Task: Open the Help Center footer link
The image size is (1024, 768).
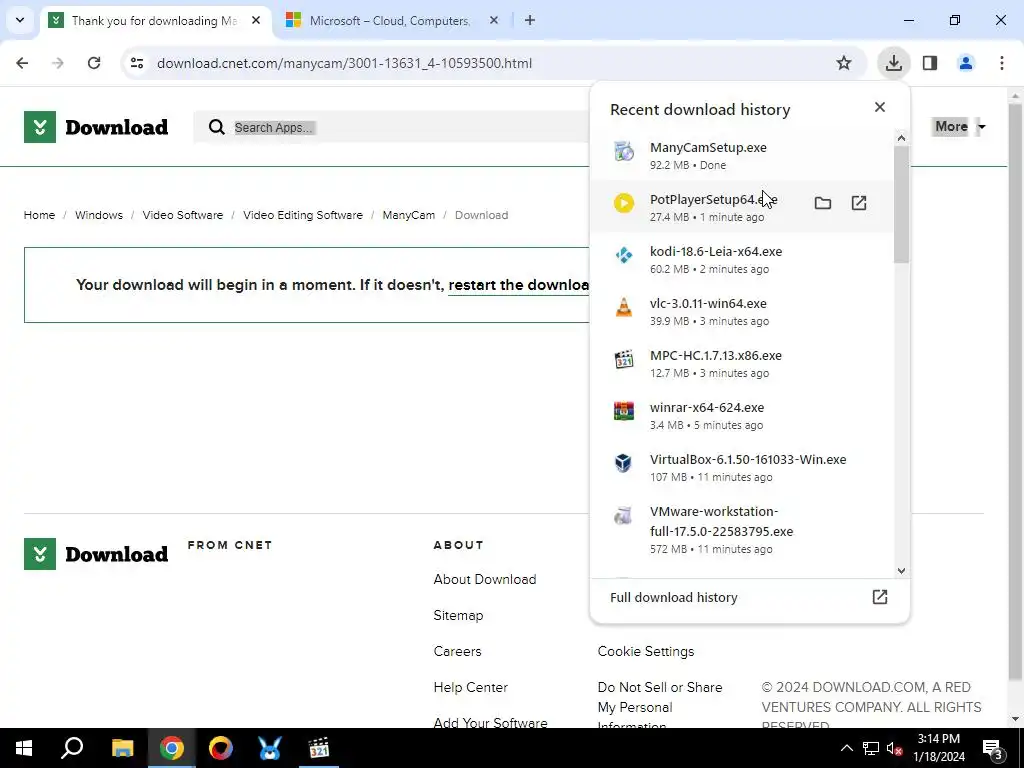Action: (x=471, y=687)
